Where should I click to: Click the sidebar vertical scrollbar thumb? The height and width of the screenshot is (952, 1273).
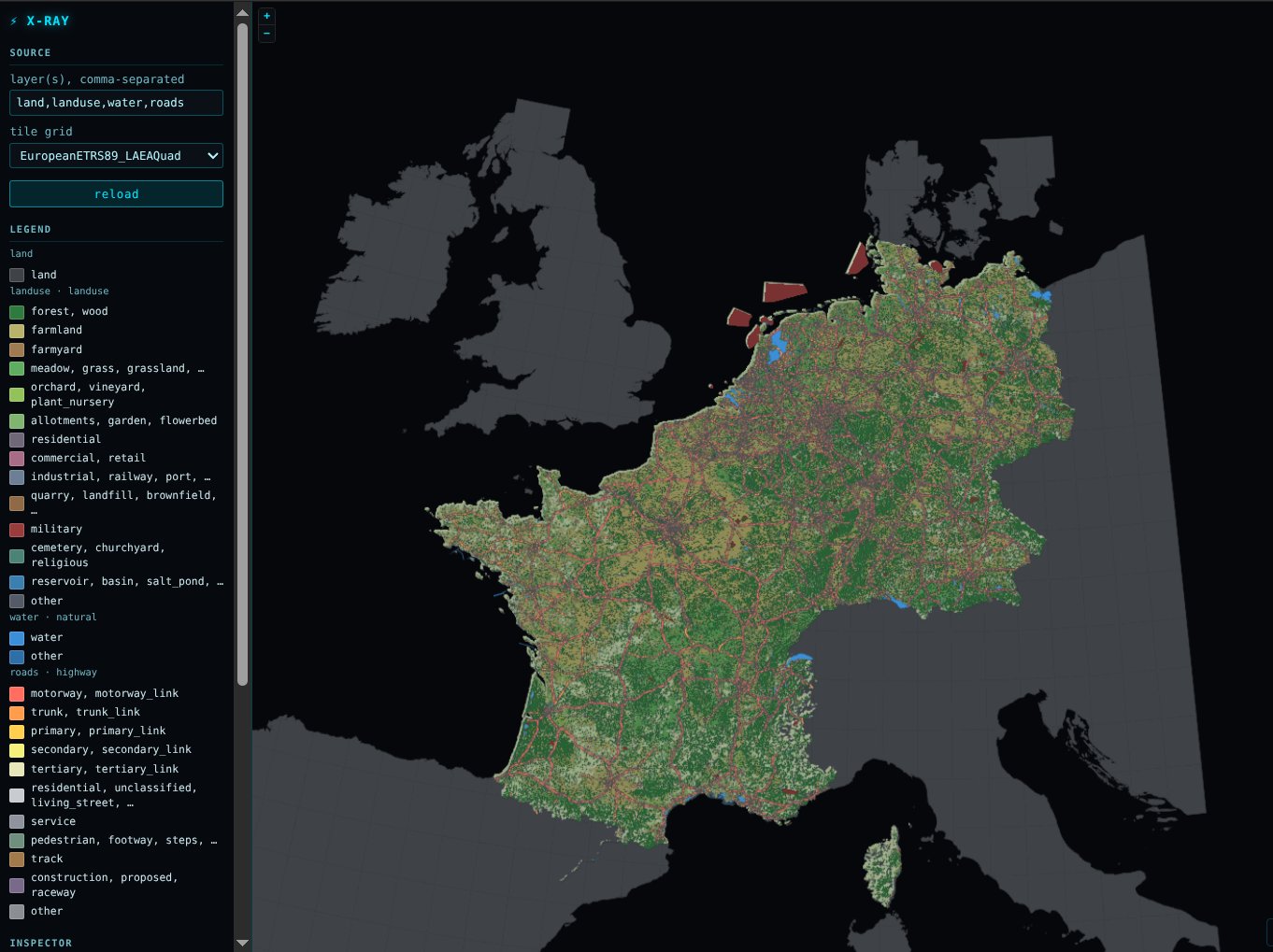(x=242, y=355)
